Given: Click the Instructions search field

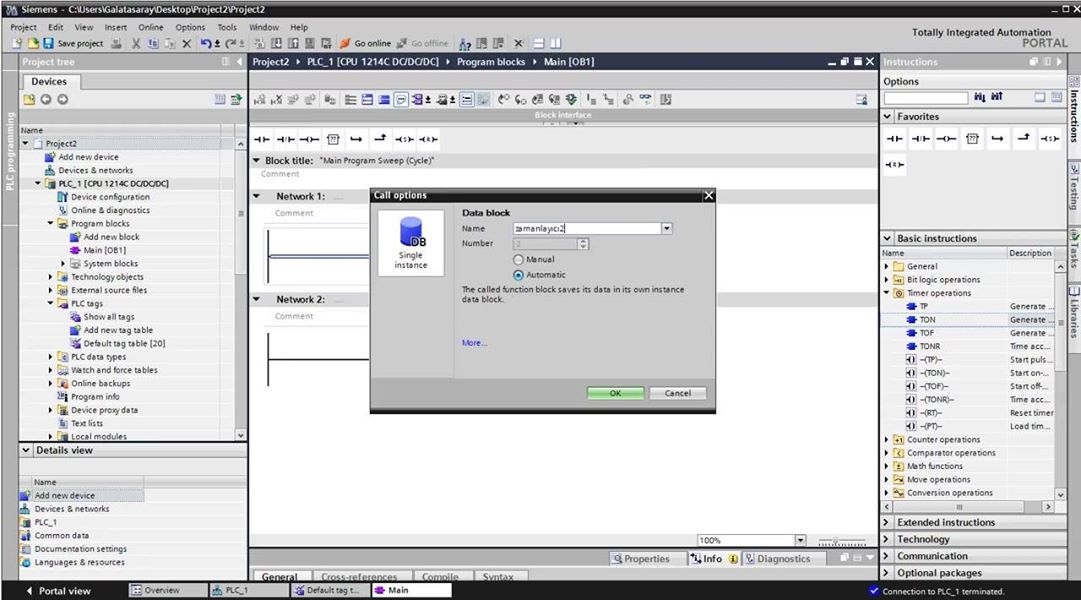Looking at the screenshot, I should pyautogui.click(x=926, y=98).
